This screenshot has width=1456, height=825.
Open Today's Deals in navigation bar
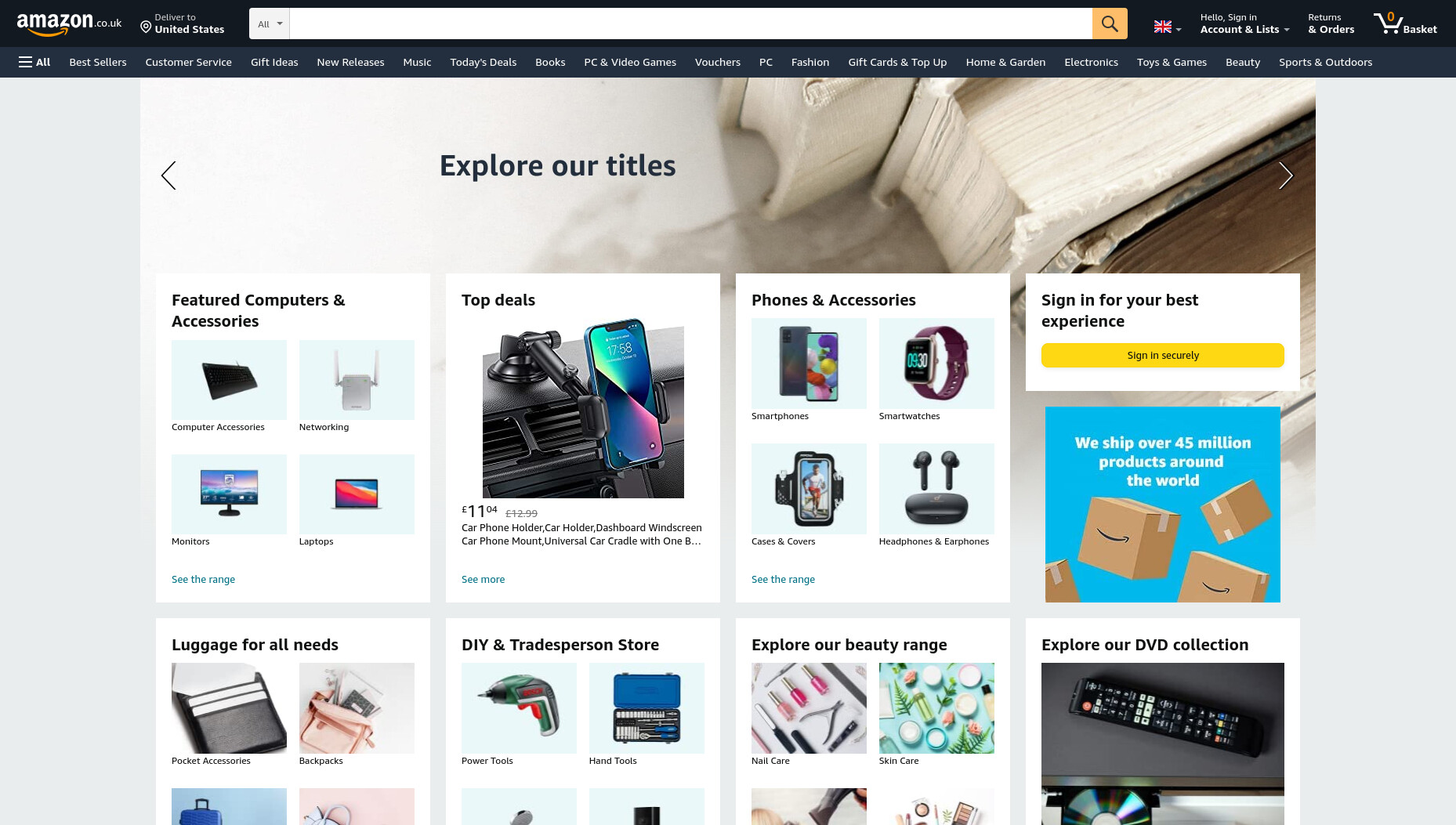pyautogui.click(x=483, y=62)
